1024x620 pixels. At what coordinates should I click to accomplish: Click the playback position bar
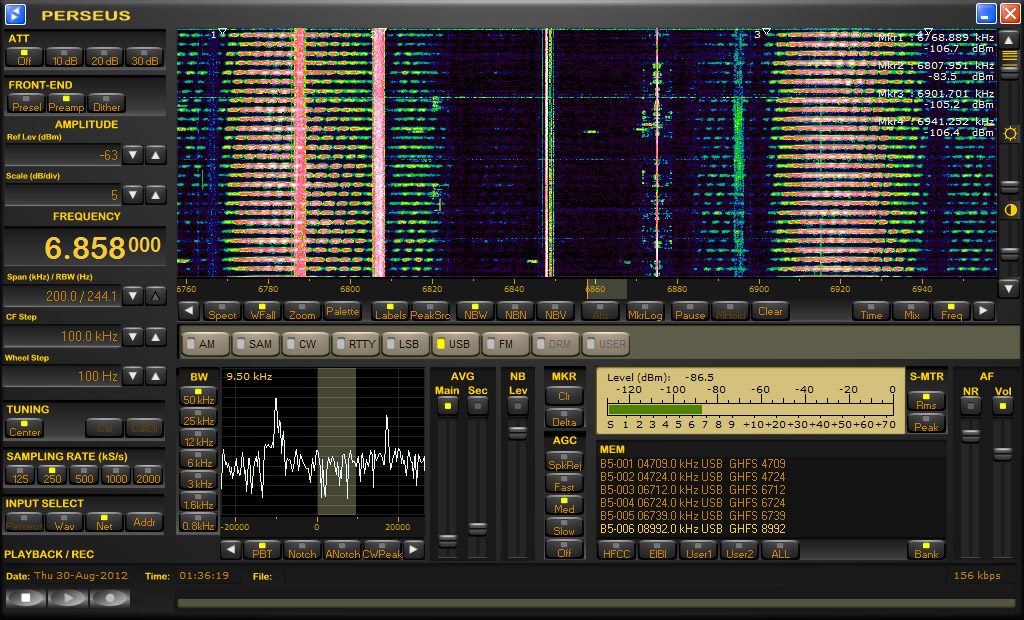[x=596, y=602]
